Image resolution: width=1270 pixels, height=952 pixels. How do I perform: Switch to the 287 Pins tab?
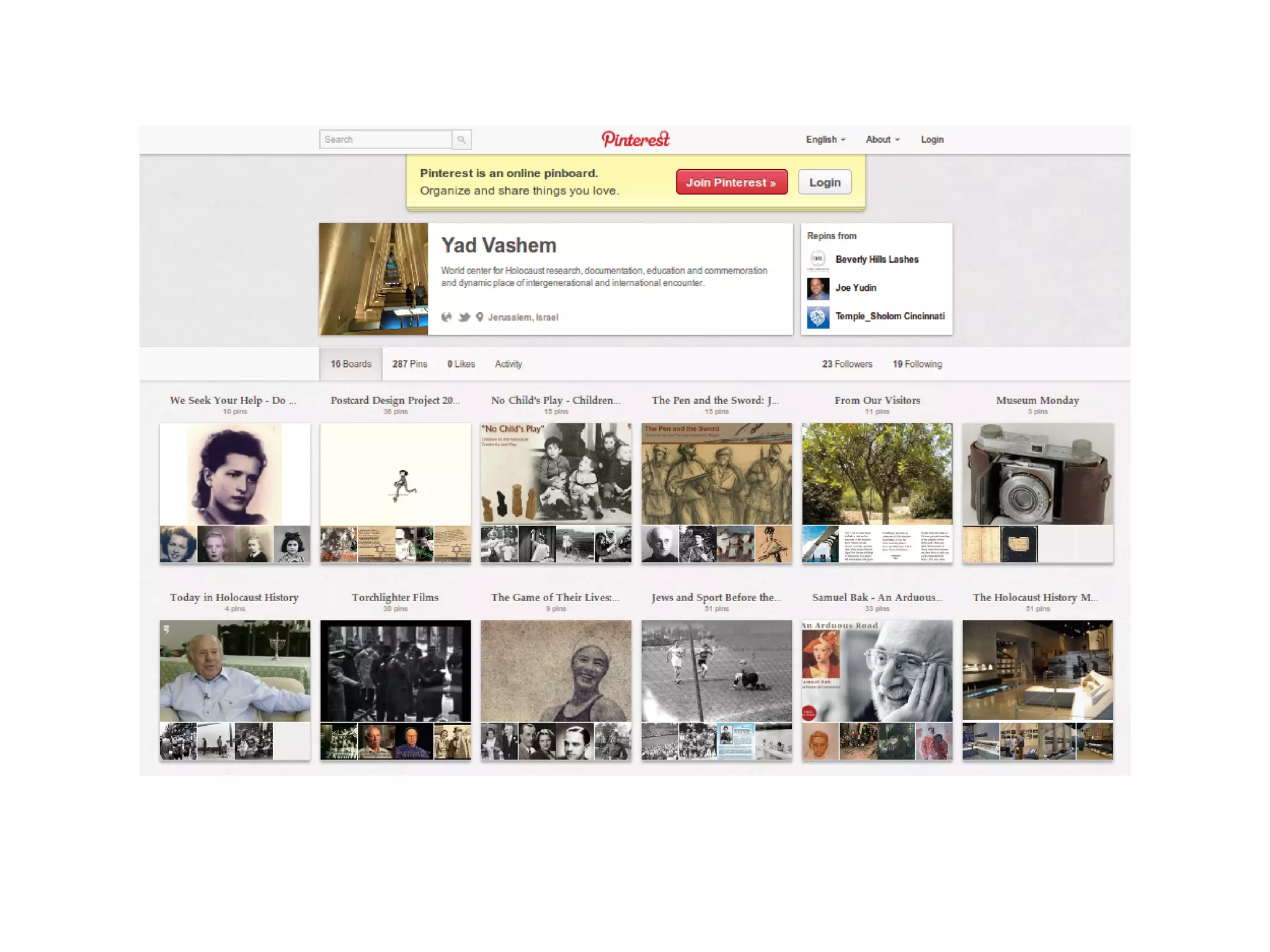coord(409,364)
